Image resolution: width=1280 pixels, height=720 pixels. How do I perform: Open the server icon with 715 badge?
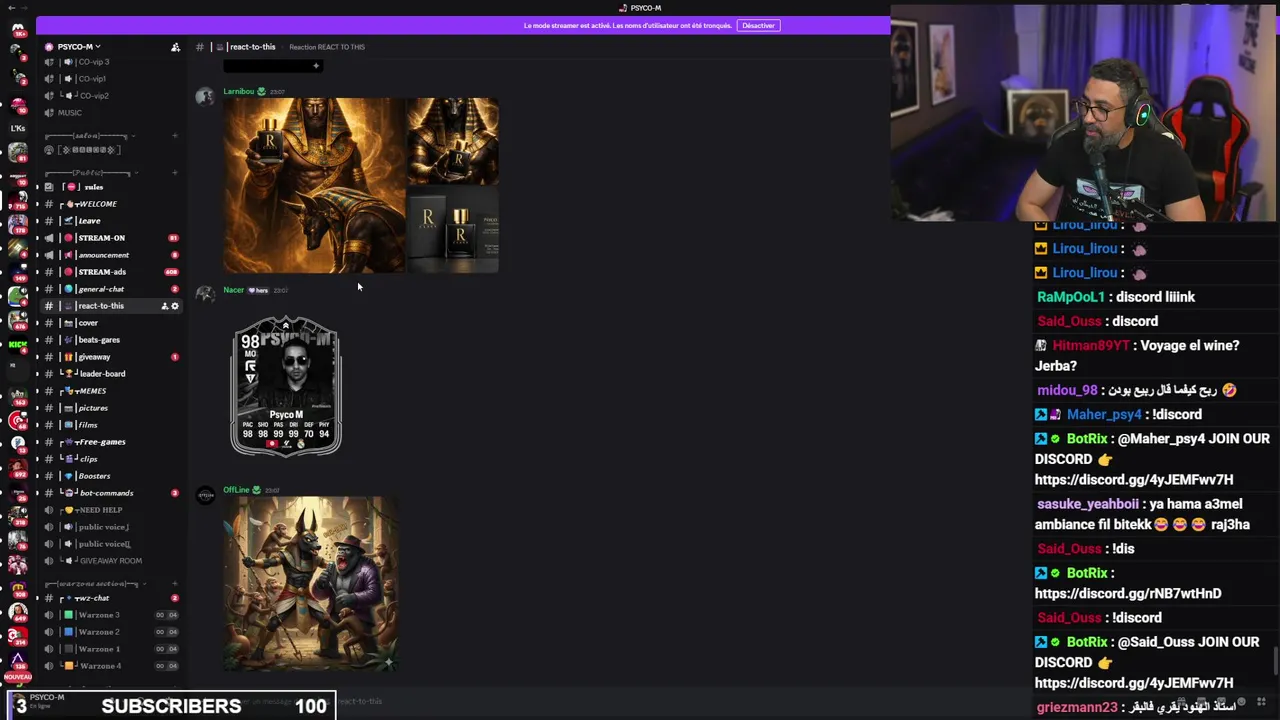(x=18, y=200)
